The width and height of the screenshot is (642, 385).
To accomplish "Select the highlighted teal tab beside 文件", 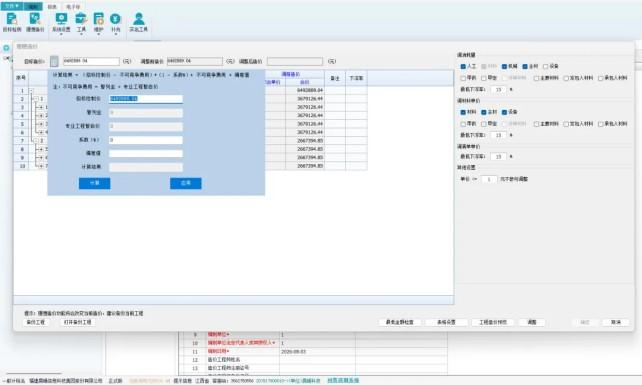I will pos(33,7).
